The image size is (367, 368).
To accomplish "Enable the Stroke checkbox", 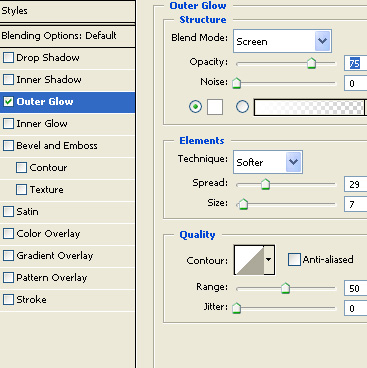I will point(8,300).
